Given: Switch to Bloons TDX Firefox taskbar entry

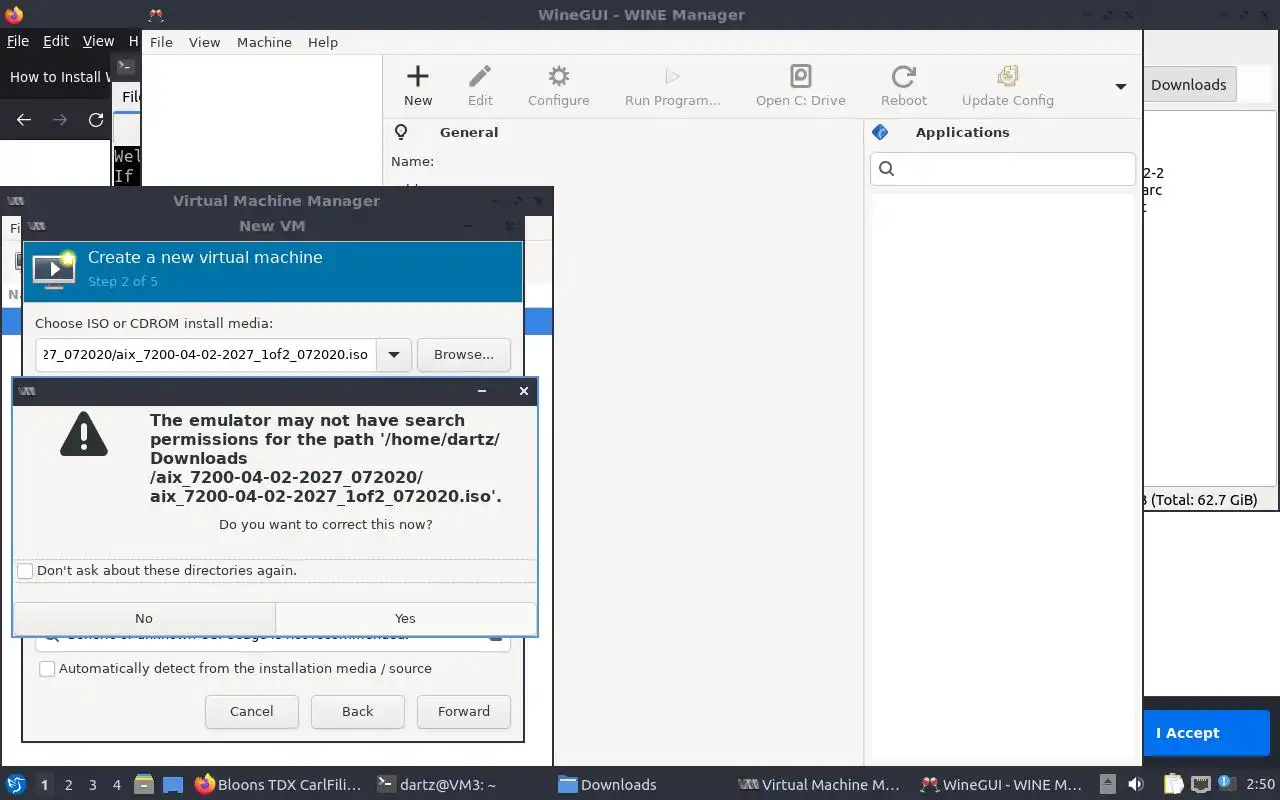Looking at the screenshot, I should pyautogui.click(x=278, y=785).
